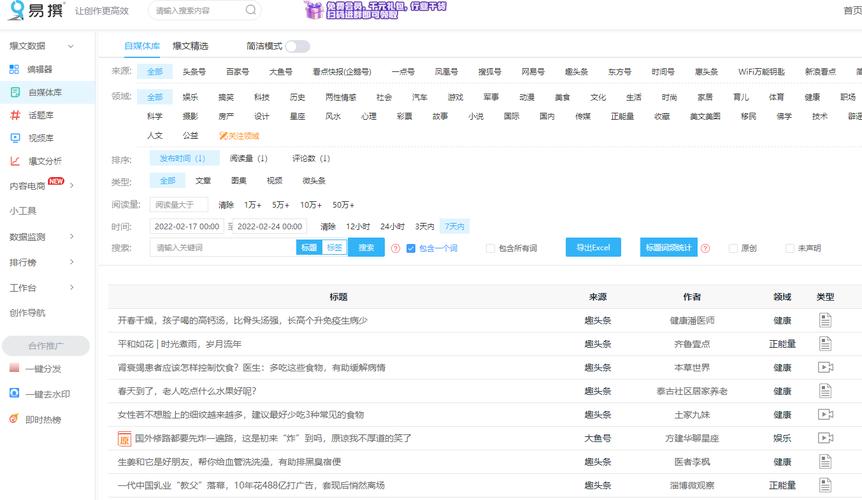Screen dimensions: 862x500
Task: Click the help icon beside 标题词频统计
Action: pyautogui.click(x=705, y=248)
